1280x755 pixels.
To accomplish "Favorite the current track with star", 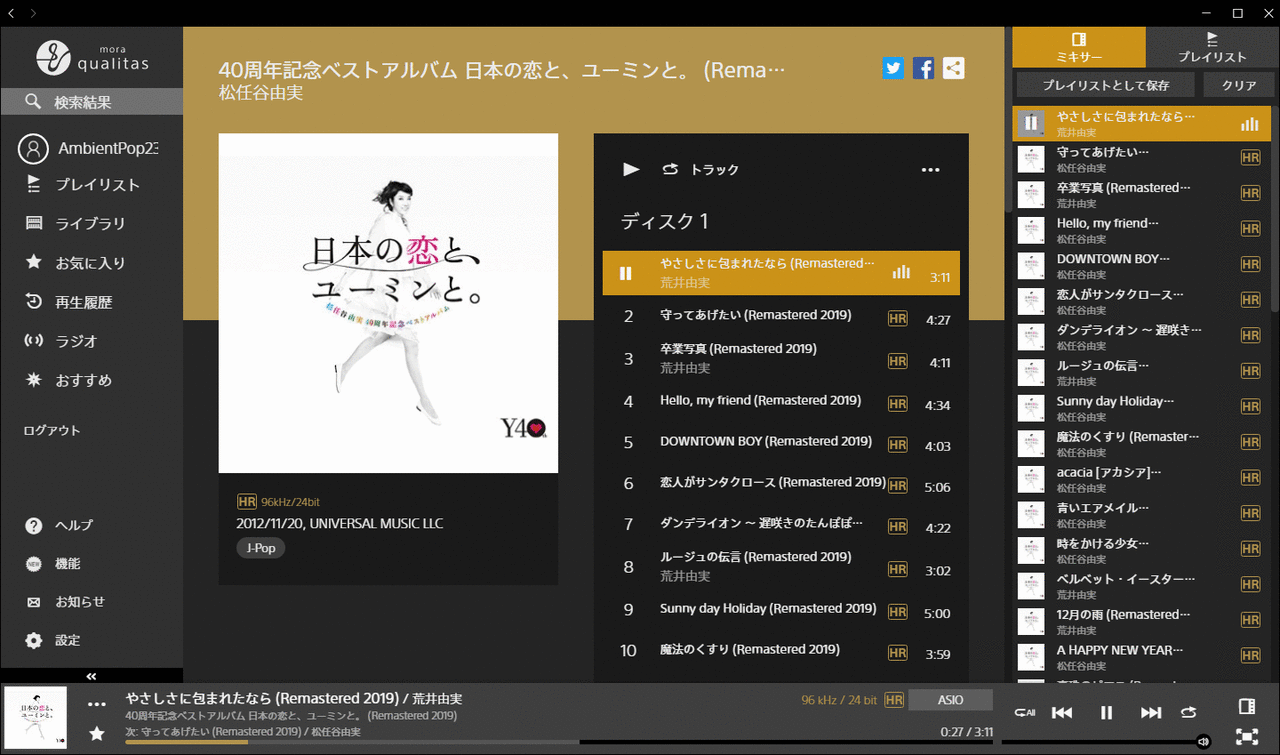I will [97, 734].
